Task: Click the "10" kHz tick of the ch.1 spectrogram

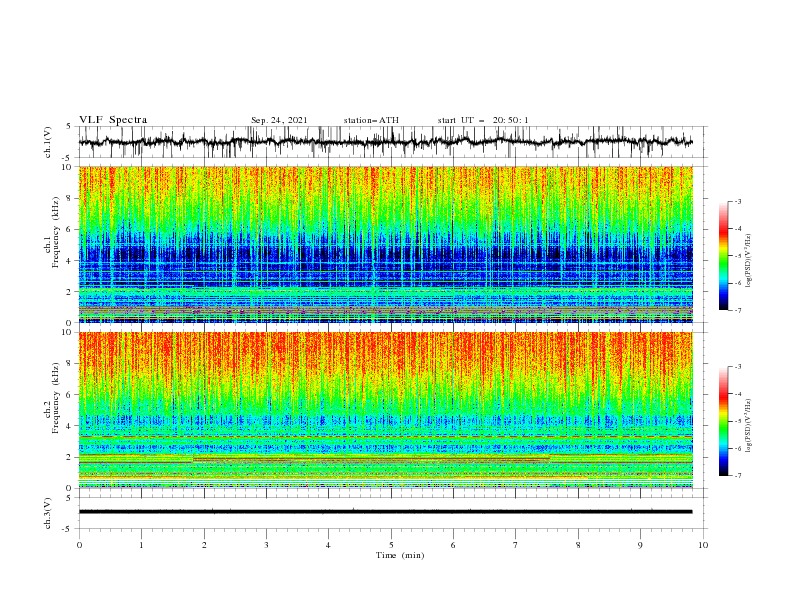Action: pyautogui.click(x=68, y=167)
